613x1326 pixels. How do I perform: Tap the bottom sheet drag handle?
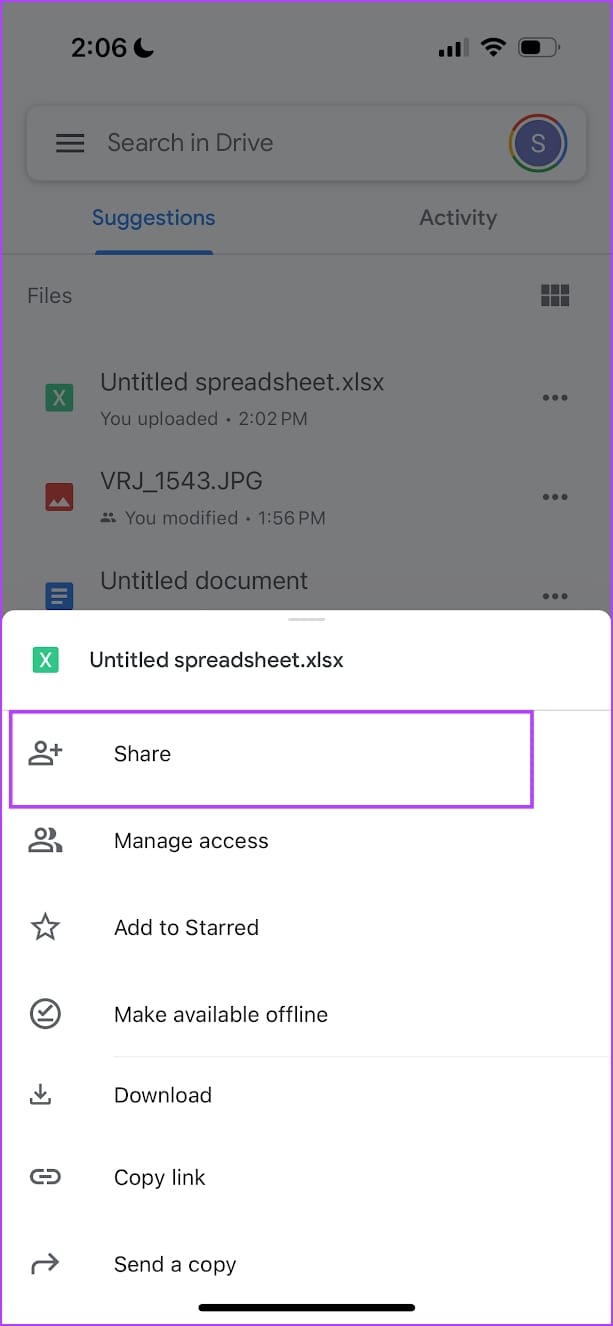(306, 620)
